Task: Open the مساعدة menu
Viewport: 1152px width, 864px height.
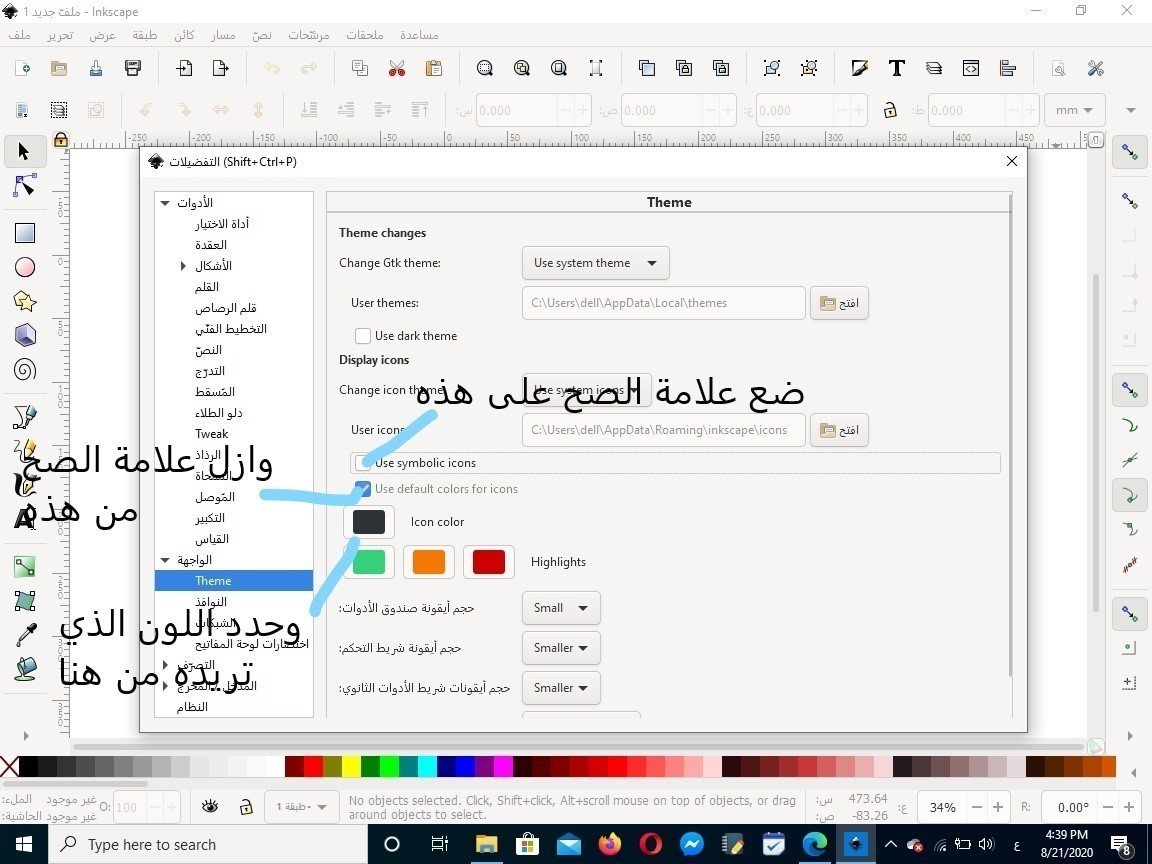Action: [x=419, y=35]
